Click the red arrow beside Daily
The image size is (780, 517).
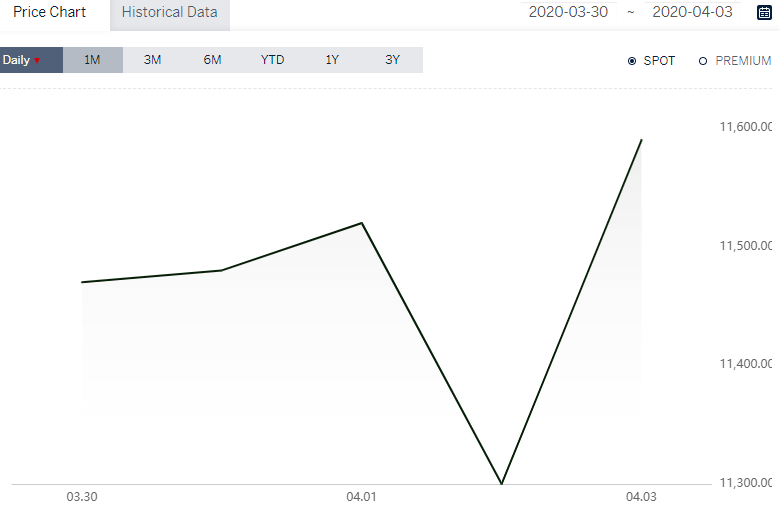[37, 61]
